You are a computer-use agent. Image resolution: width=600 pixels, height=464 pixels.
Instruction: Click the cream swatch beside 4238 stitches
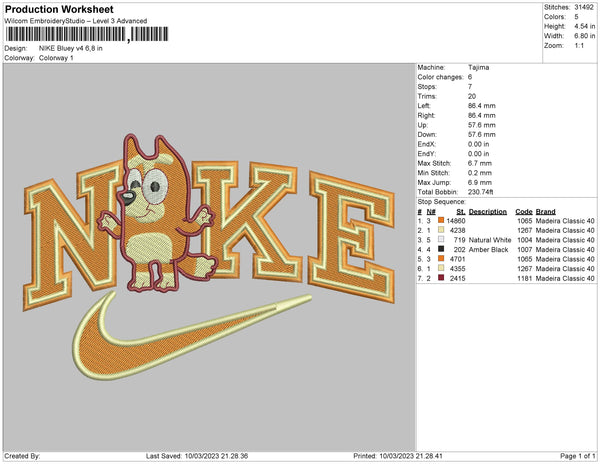(x=441, y=230)
